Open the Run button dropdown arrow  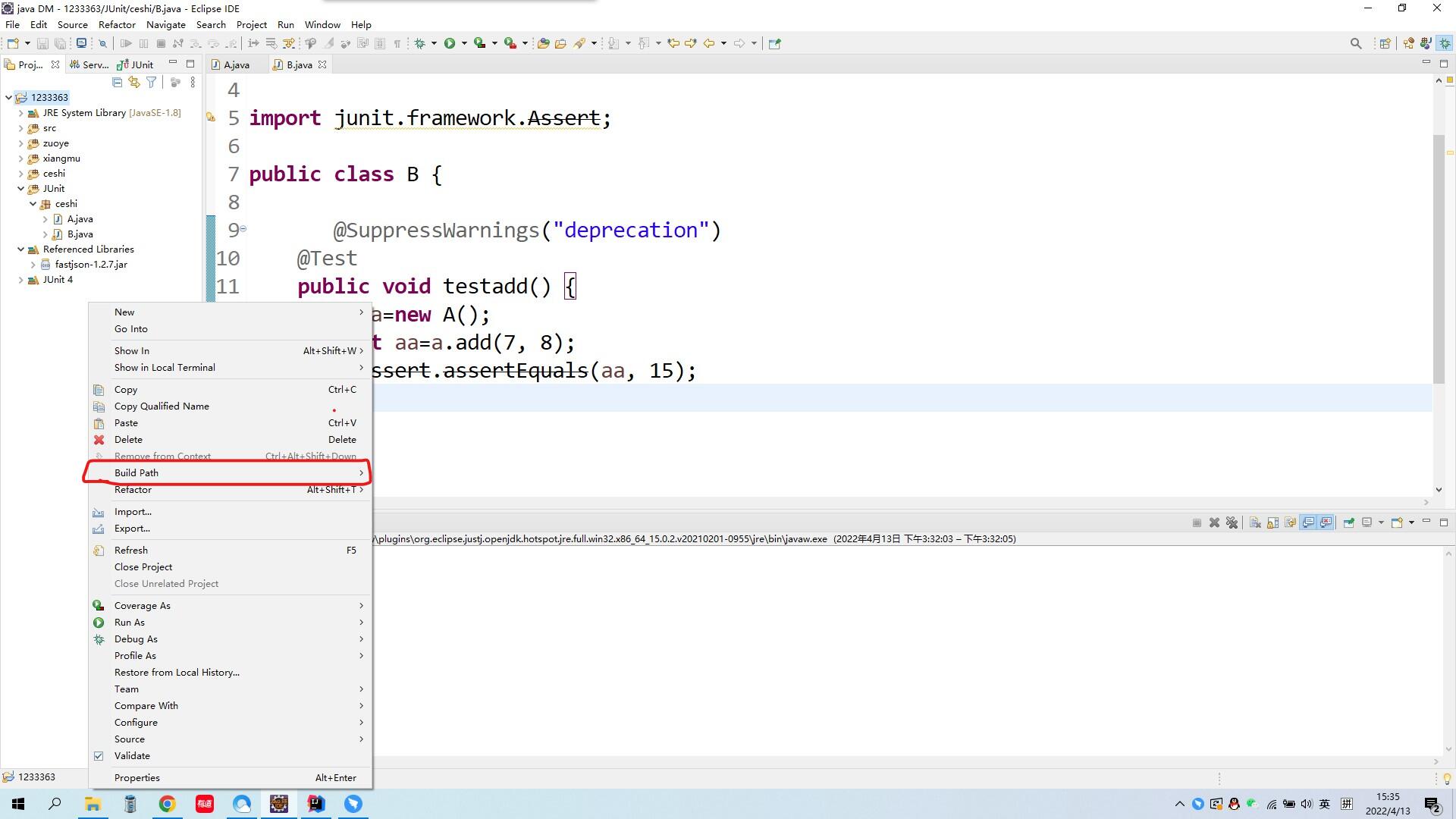464,43
